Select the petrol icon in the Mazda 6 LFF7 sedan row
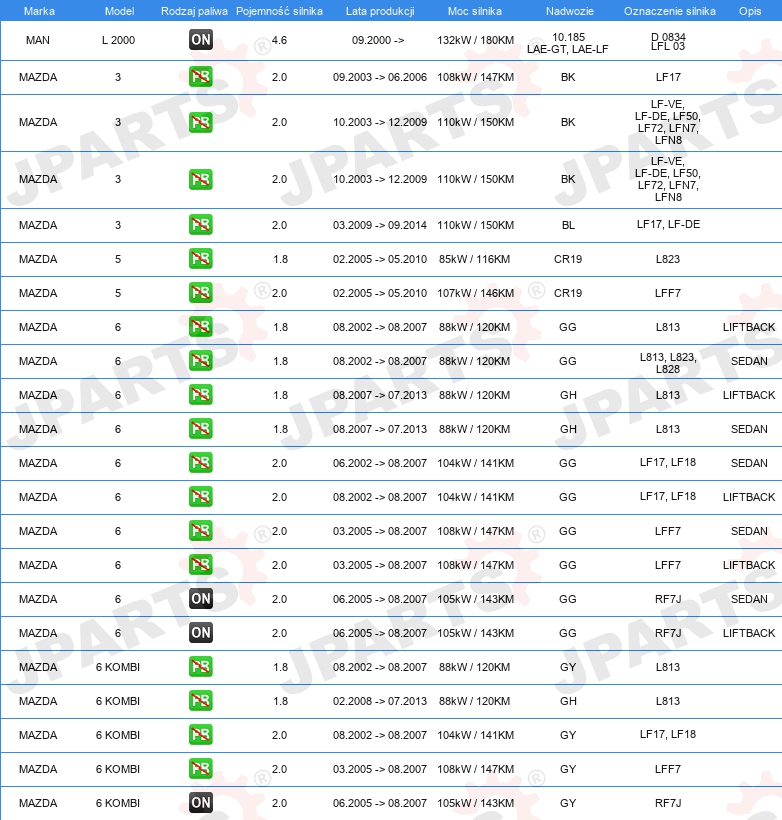This screenshot has width=782, height=820. point(201,531)
